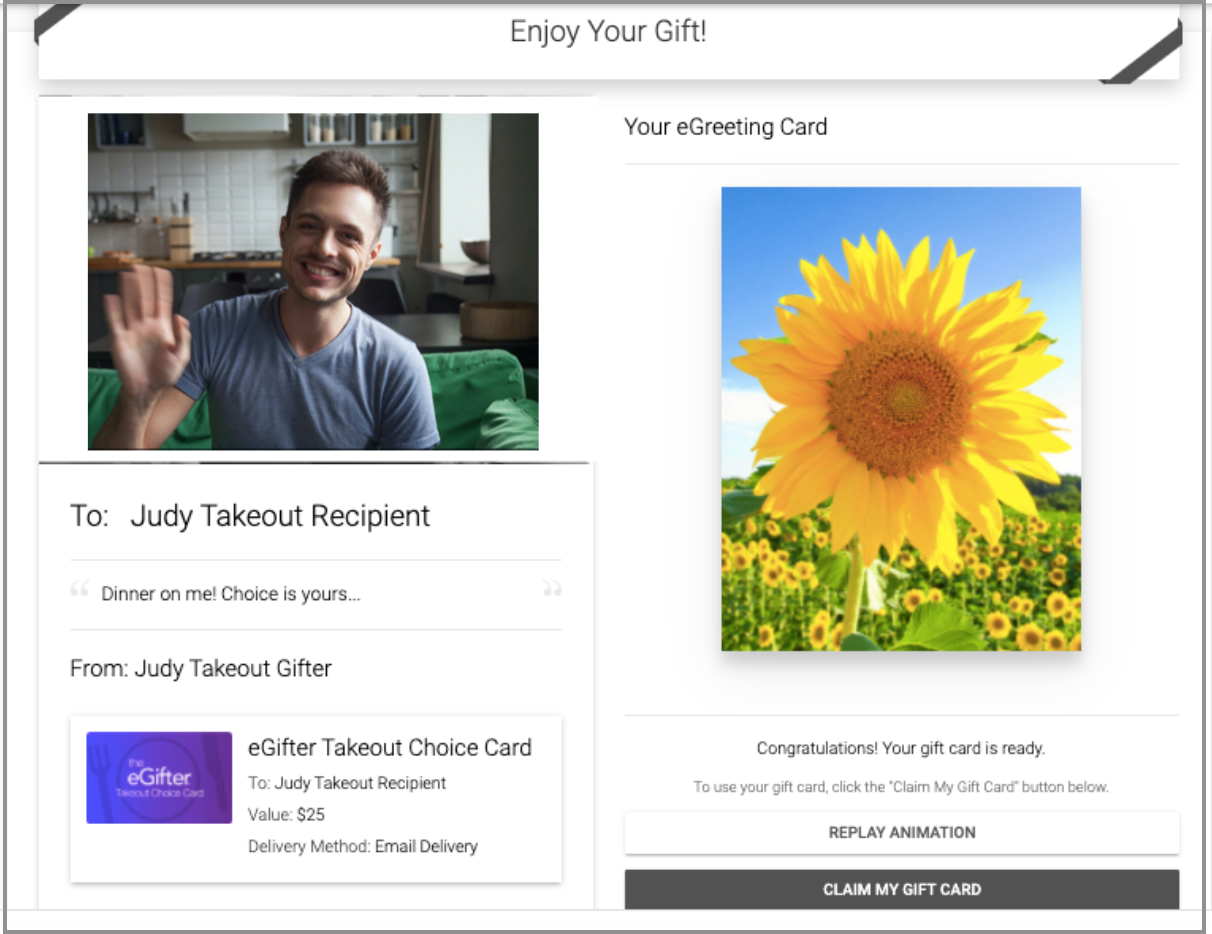
Task: Click the Claim My Gift Card button
Action: [x=902, y=889]
